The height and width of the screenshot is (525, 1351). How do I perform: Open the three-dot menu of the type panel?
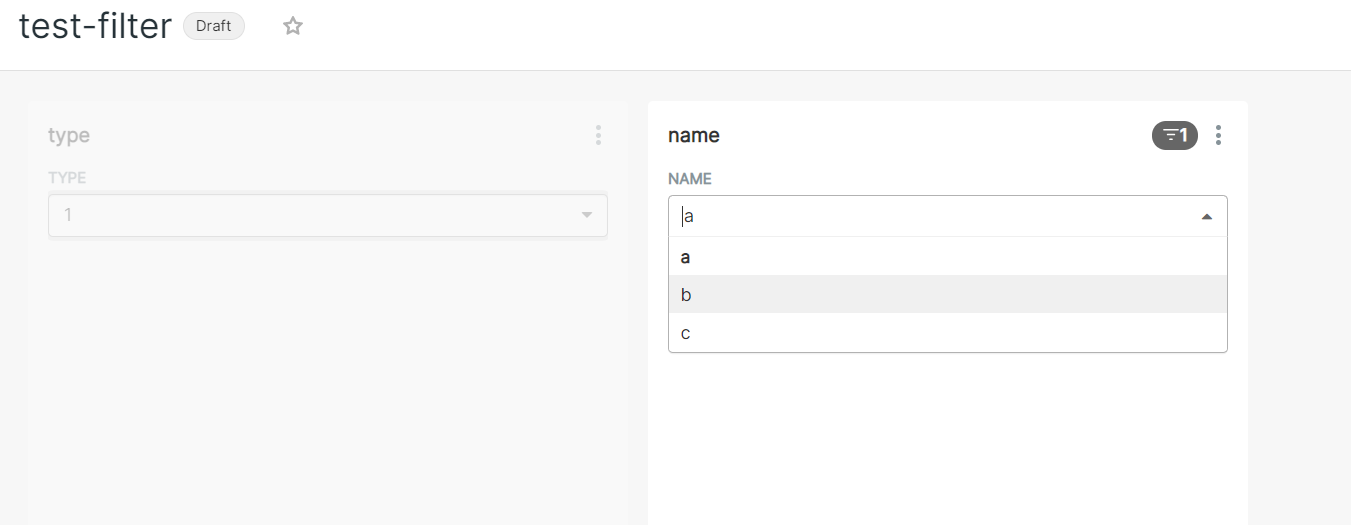(x=598, y=135)
